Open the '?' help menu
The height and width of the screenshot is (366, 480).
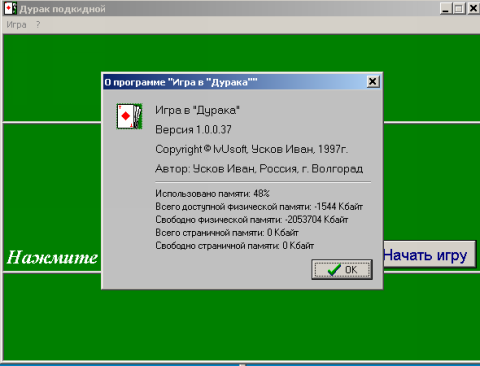[x=38, y=25]
